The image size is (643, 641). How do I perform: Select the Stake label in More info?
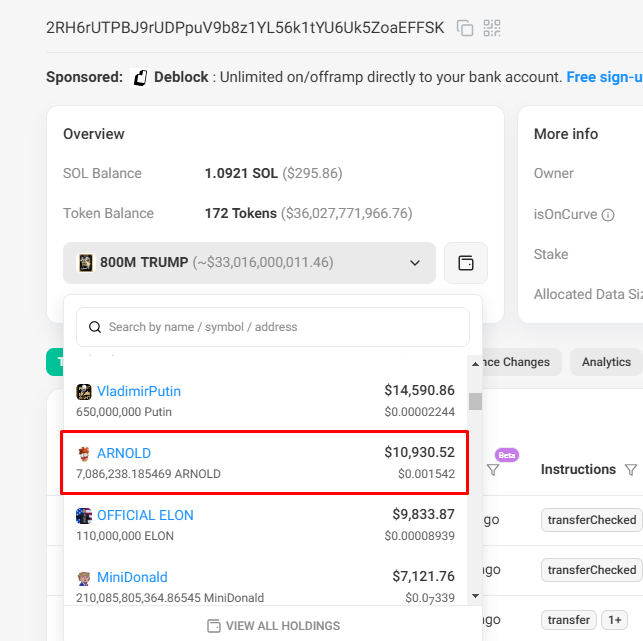pos(551,254)
